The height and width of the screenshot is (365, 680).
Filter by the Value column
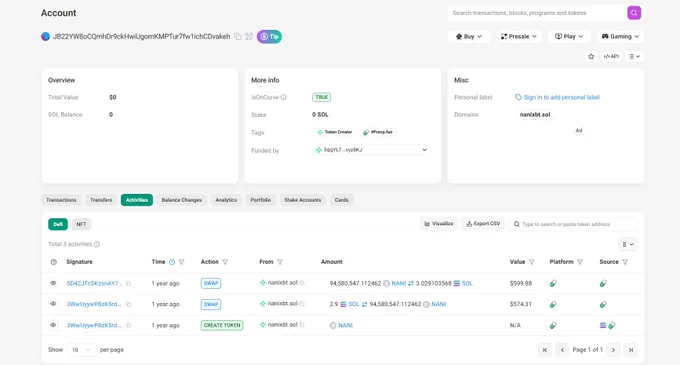click(x=532, y=262)
